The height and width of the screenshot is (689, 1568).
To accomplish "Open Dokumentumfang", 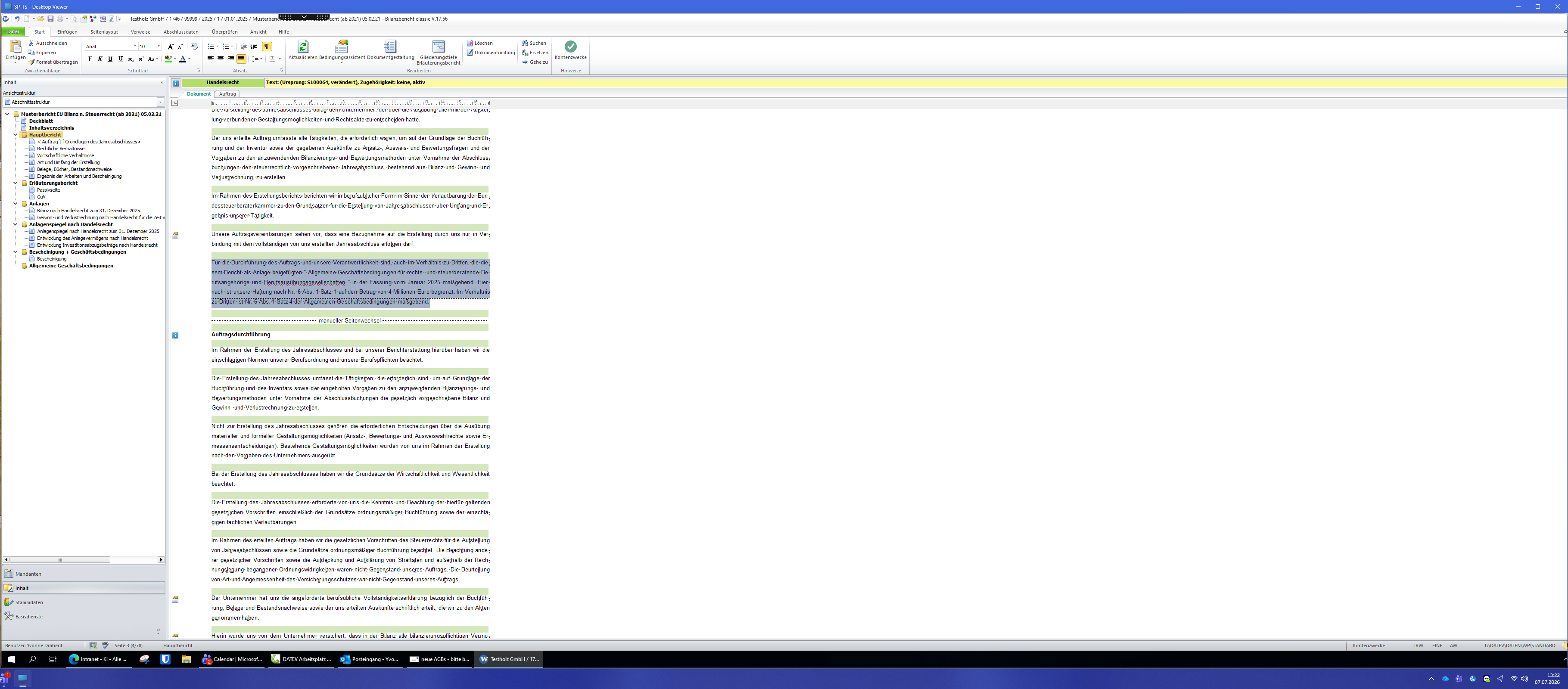I will pyautogui.click(x=491, y=53).
